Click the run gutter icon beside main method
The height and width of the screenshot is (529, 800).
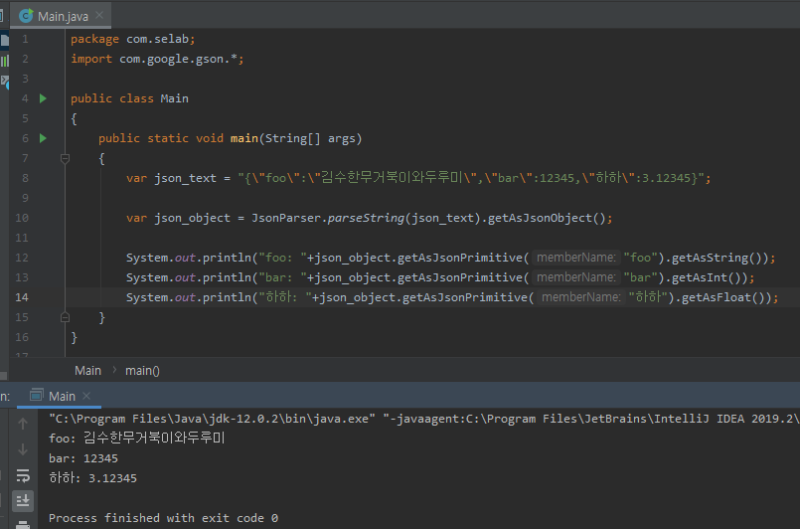coord(43,138)
